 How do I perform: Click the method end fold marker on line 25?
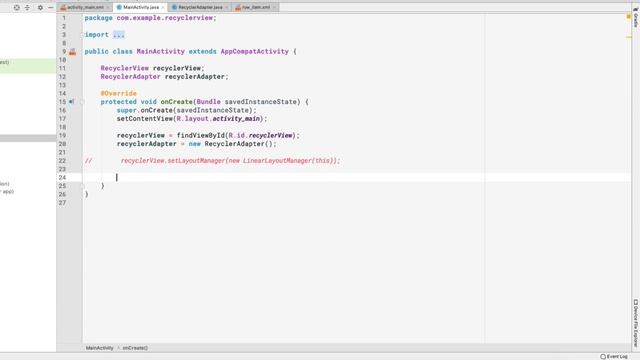coord(82,186)
